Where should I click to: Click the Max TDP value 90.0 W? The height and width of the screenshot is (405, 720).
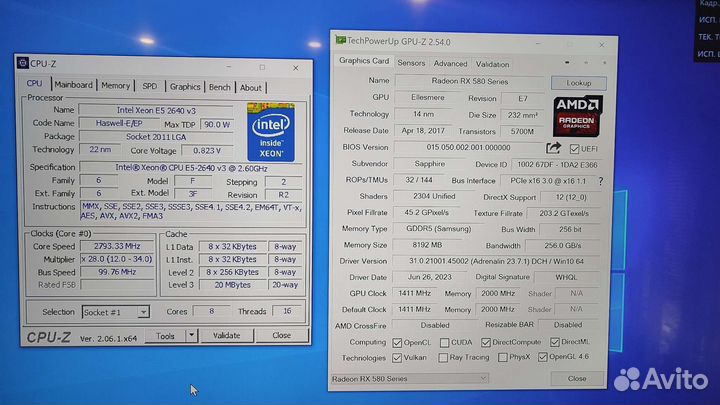[x=217, y=124]
